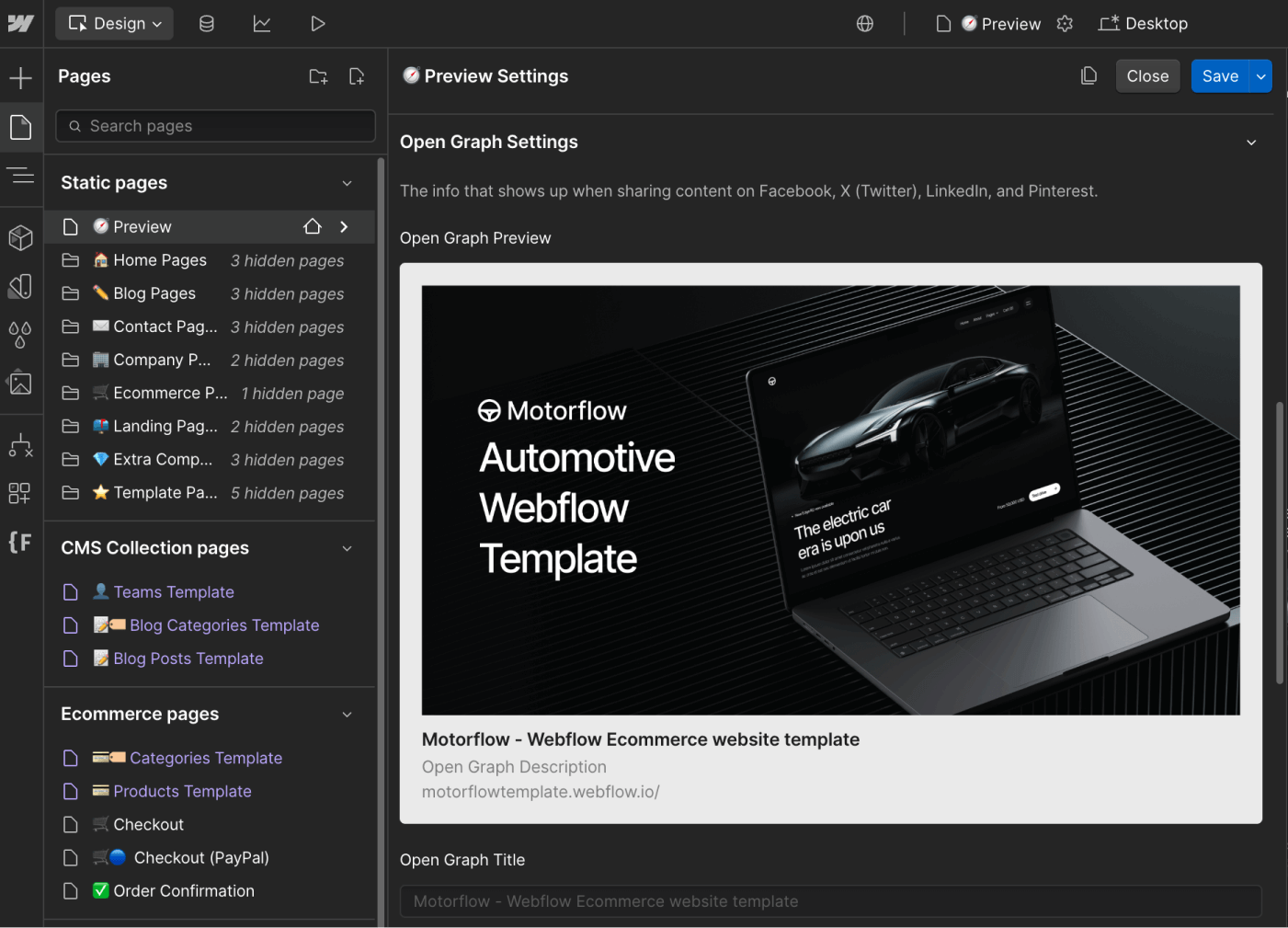Screen dimensions: 1288x928
Task: Start site Preview with the play icon
Action: [318, 23]
